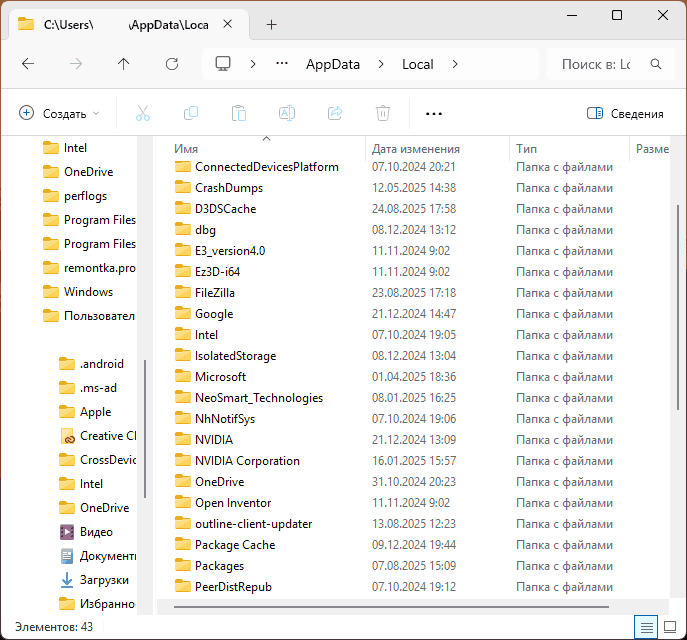The width and height of the screenshot is (687, 640).
Task: Switch to large thumbnails view icon
Action: 670,627
